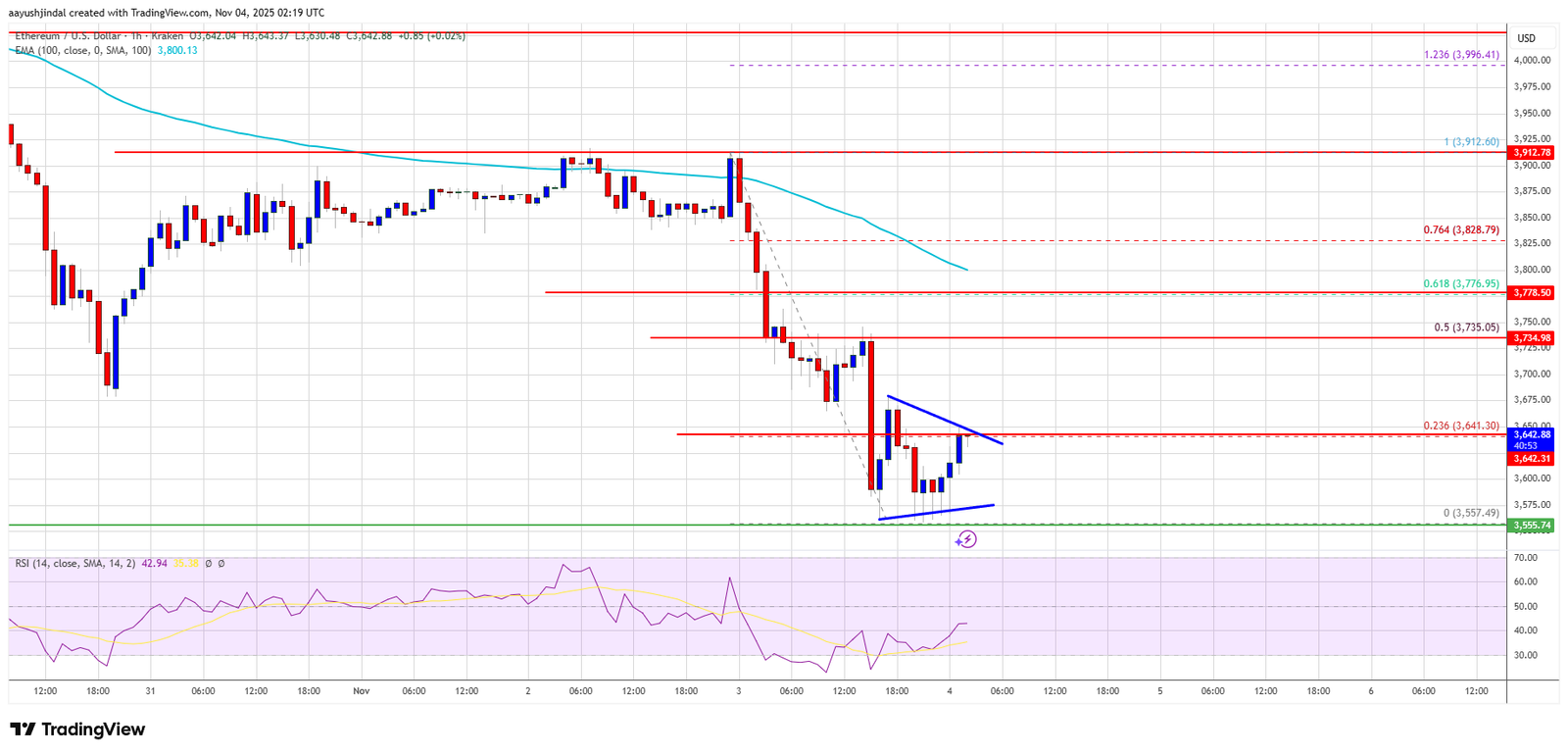Click the 3,642.31 red price label
1568x755 pixels.
(1532, 458)
